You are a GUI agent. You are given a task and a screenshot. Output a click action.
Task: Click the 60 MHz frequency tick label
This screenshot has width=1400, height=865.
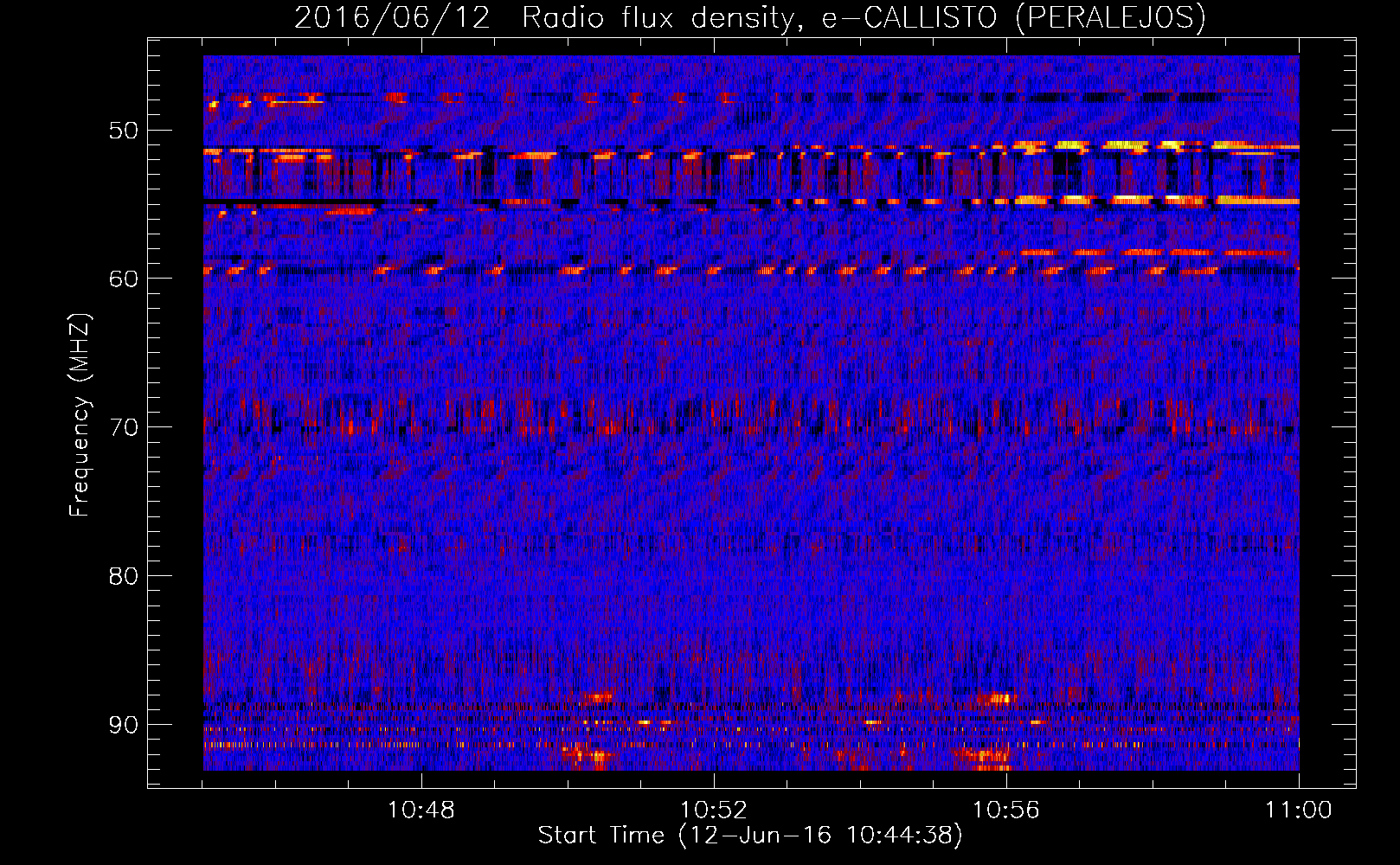coord(123,279)
